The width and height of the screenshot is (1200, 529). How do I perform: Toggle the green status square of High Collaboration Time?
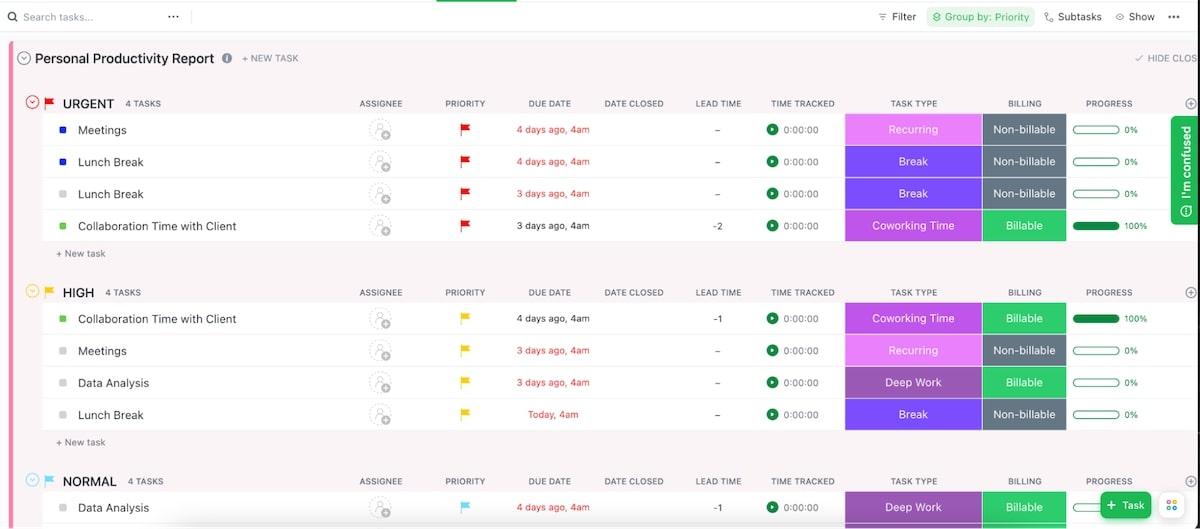tap(63, 319)
